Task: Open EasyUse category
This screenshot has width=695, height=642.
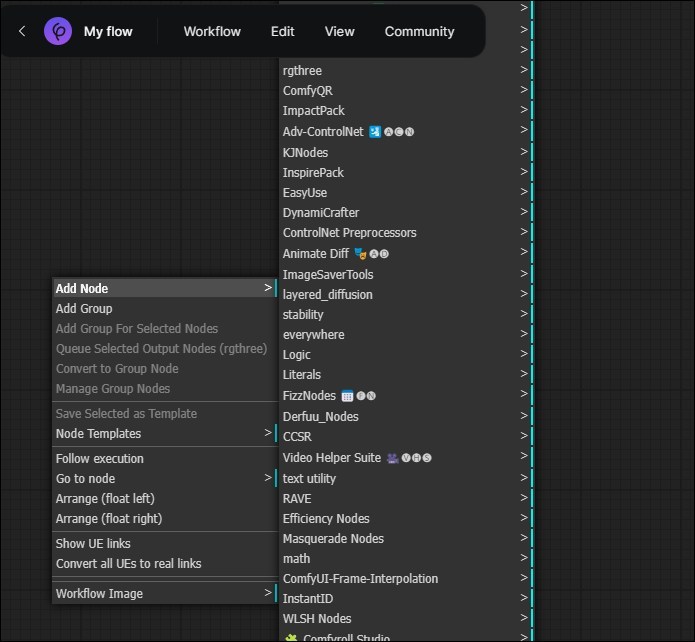Action: pyautogui.click(x=406, y=192)
